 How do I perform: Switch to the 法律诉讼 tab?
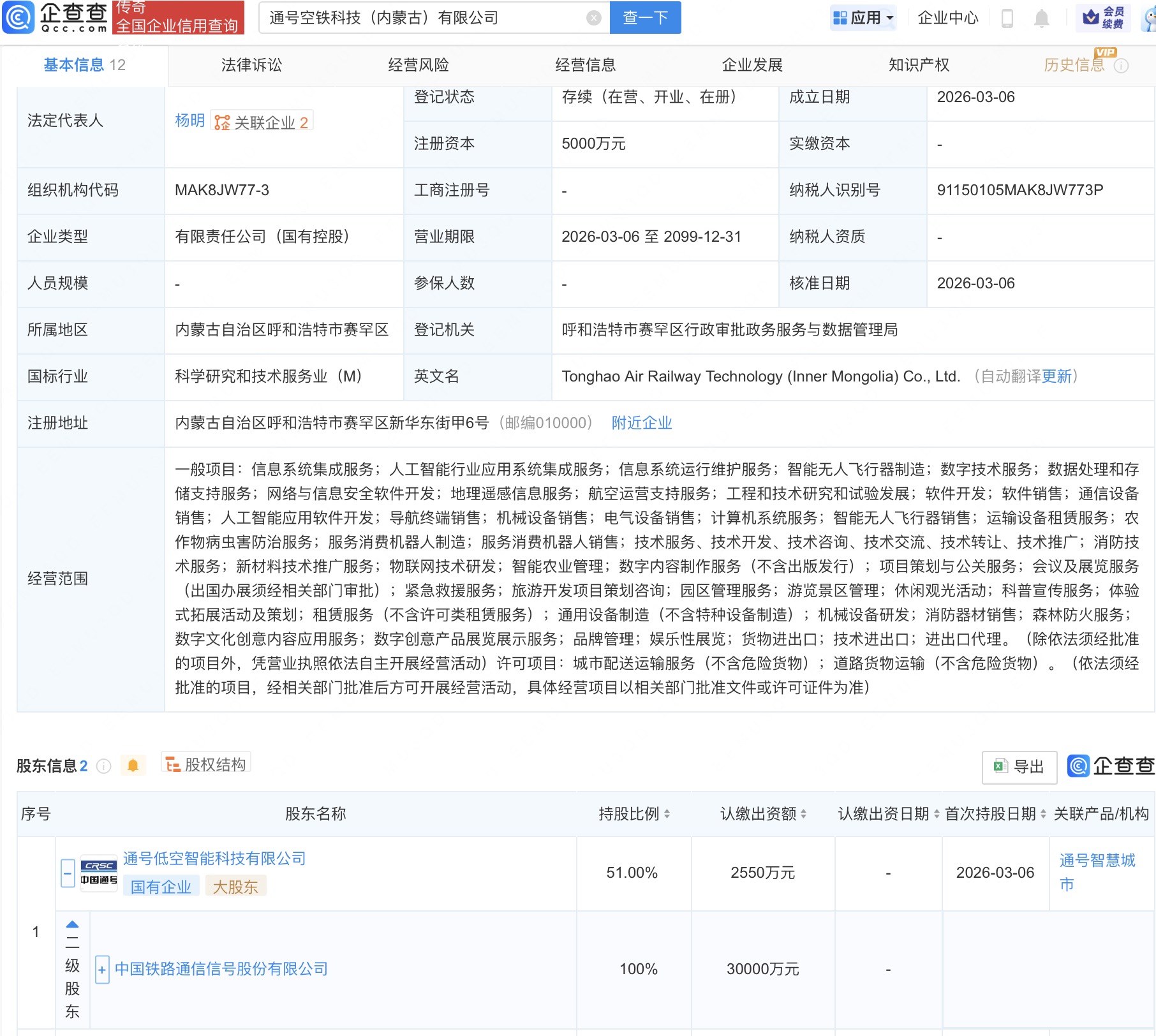point(251,64)
